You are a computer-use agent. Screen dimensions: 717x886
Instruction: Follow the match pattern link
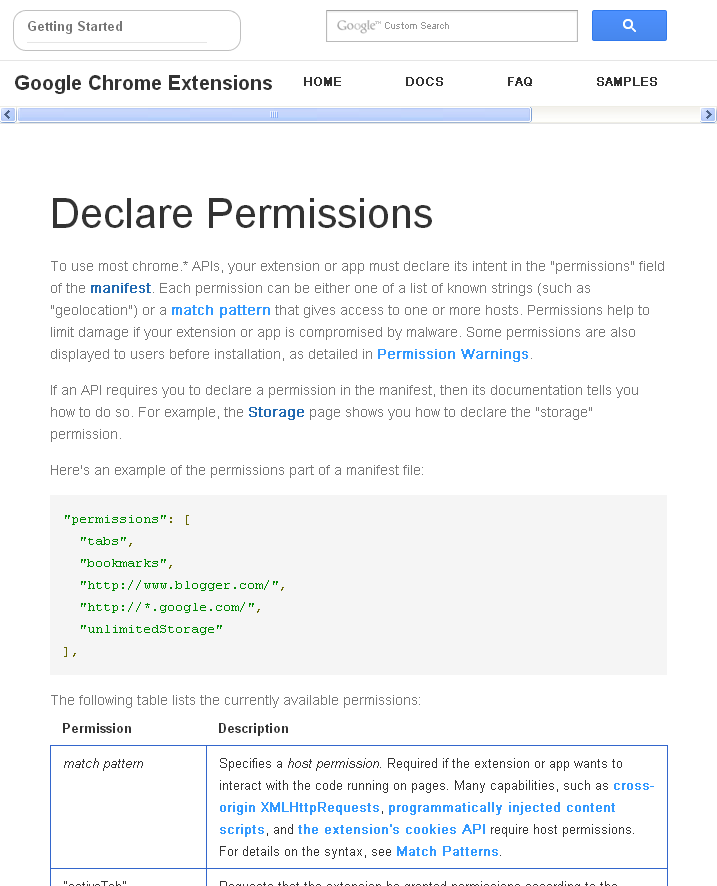pos(220,310)
